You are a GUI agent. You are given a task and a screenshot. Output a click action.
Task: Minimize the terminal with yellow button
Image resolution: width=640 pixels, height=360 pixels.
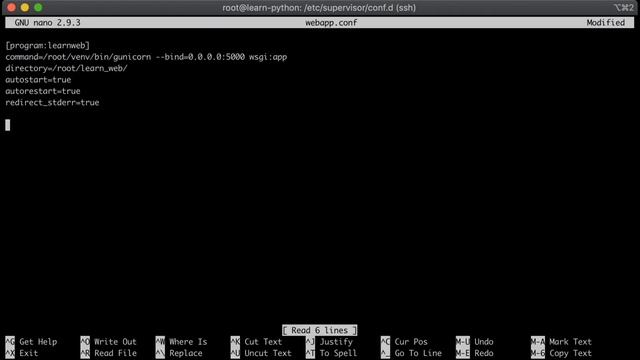25,7
